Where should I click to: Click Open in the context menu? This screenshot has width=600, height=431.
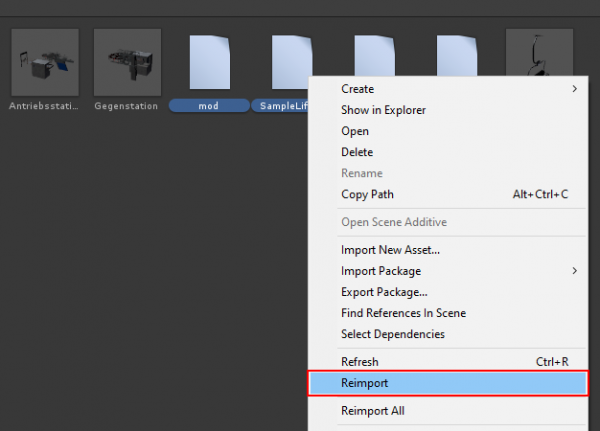point(355,131)
